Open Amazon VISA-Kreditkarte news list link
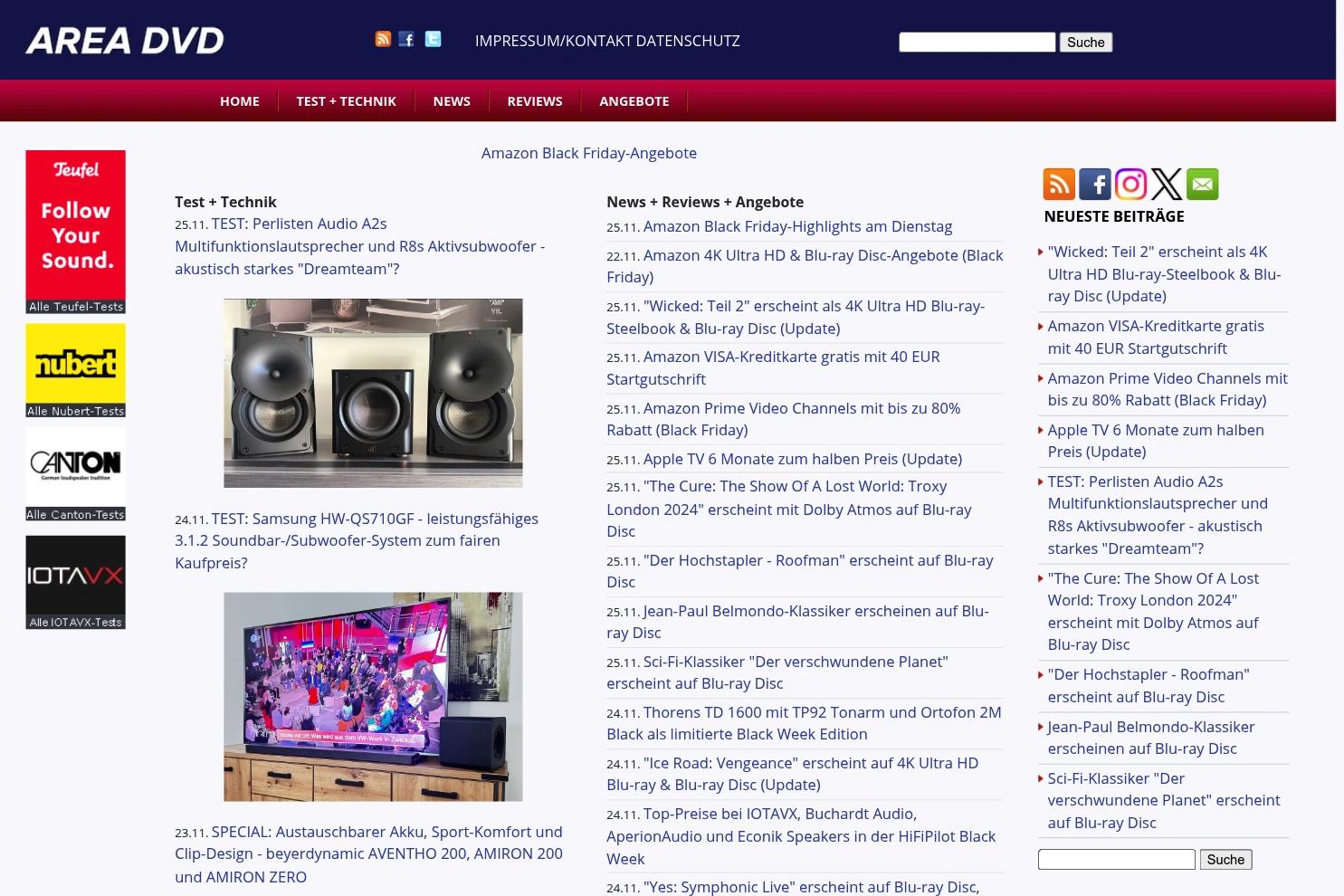Viewport: 1344px width, 896px height. (773, 367)
